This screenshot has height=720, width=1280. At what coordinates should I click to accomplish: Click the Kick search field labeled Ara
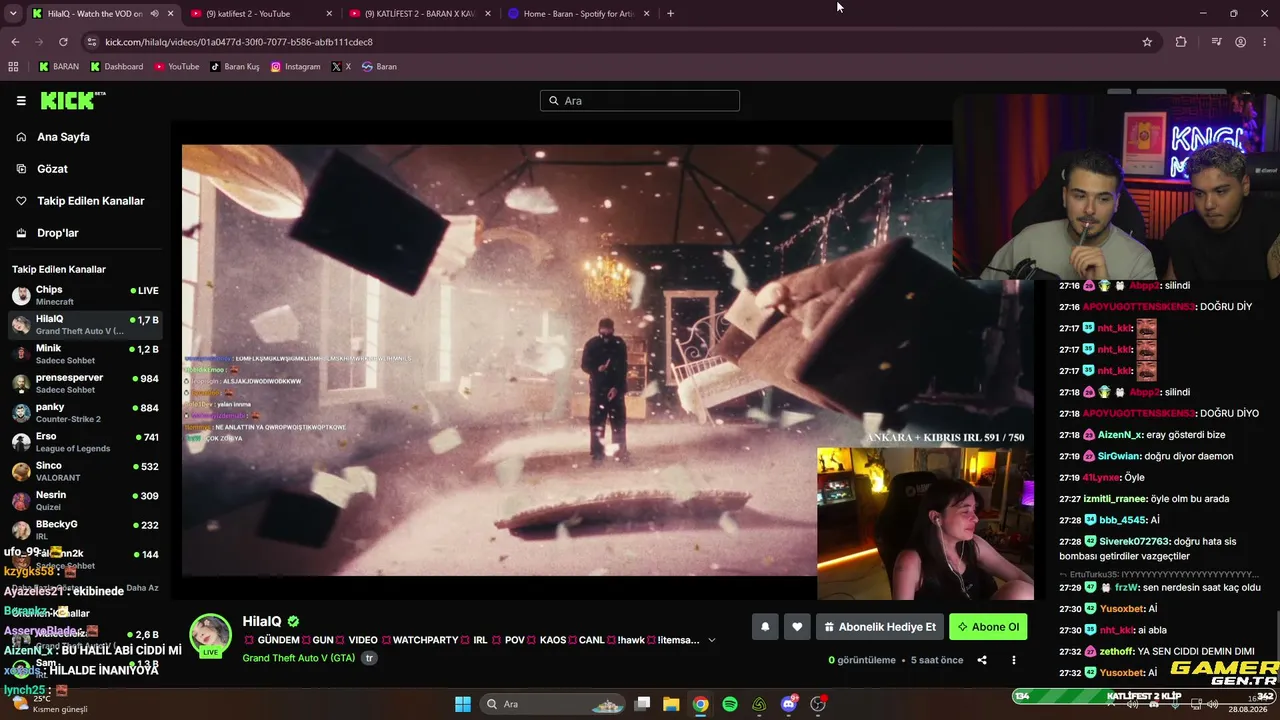tap(640, 101)
